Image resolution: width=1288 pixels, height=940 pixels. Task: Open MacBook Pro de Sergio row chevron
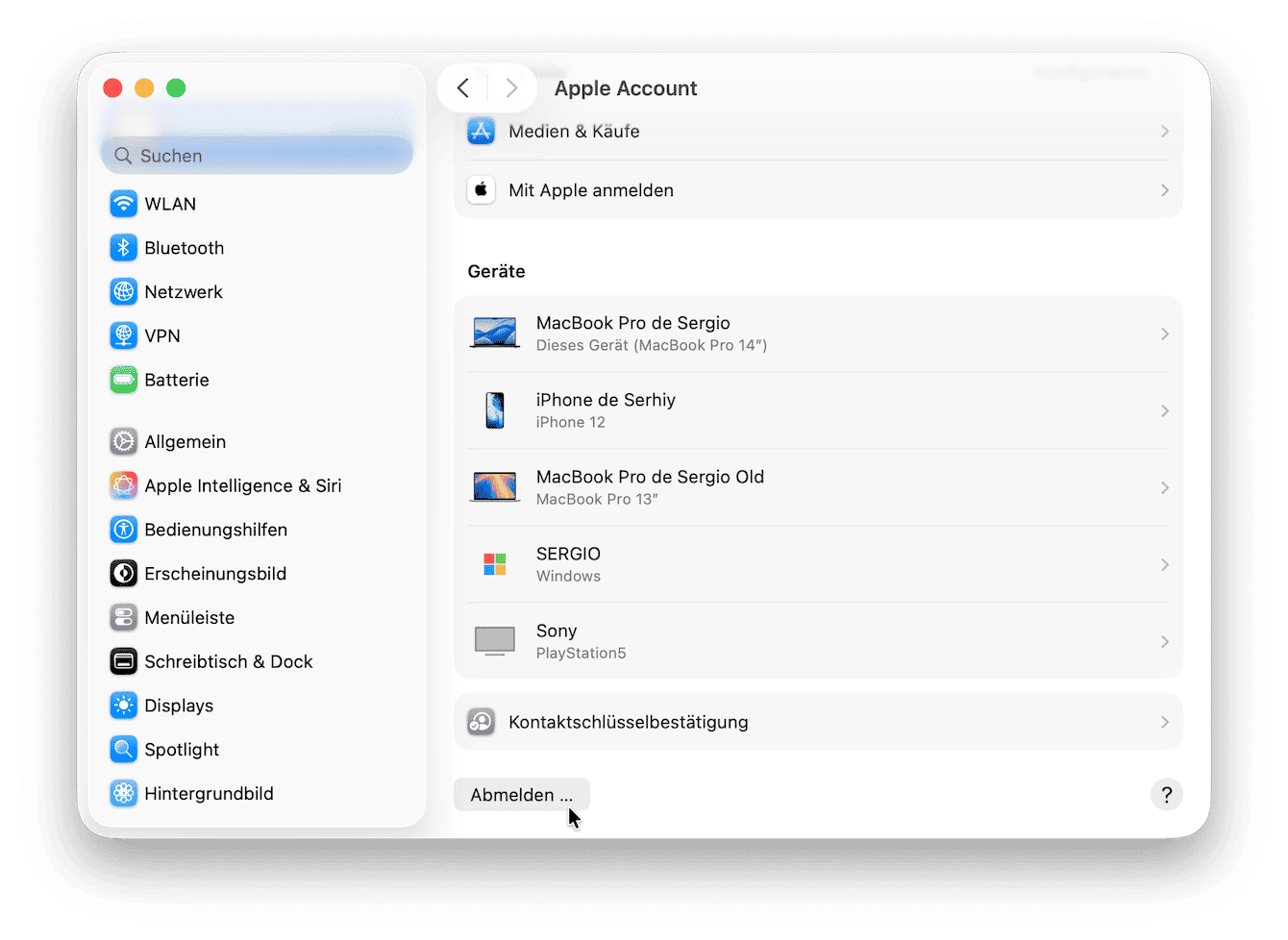point(1164,334)
